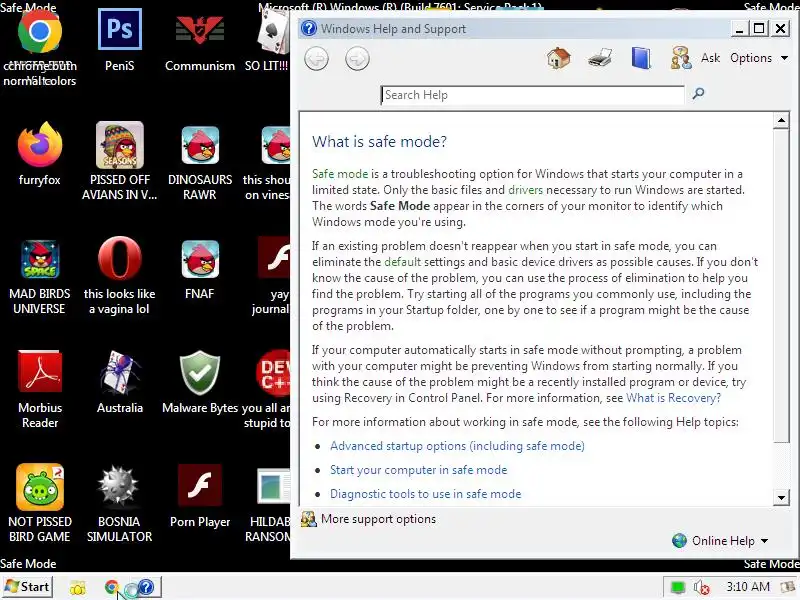Viewport: 800px width, 600px height.
Task: Print the current help topic
Action: point(600,58)
